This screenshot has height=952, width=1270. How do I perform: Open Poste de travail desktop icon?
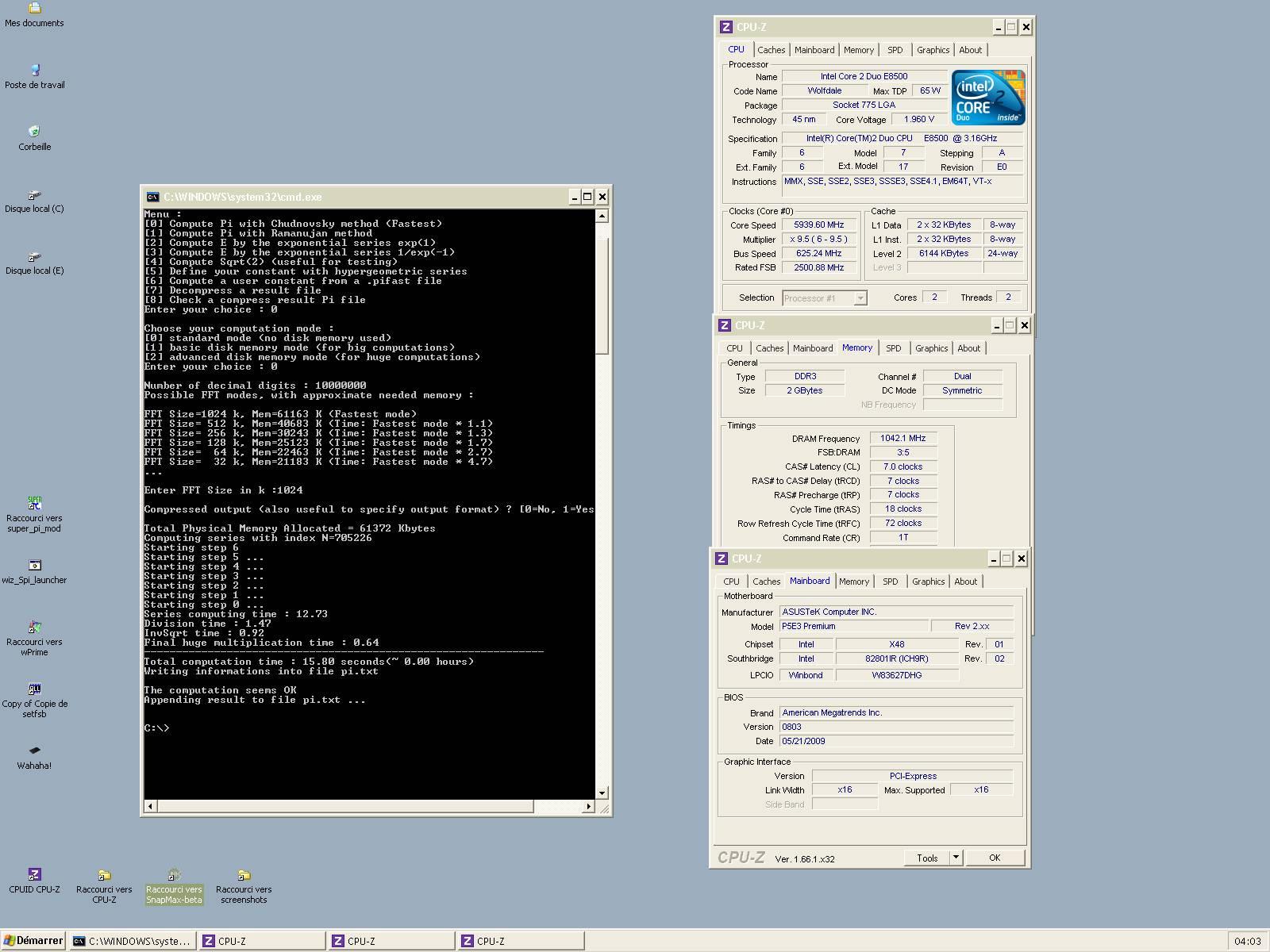34,76
